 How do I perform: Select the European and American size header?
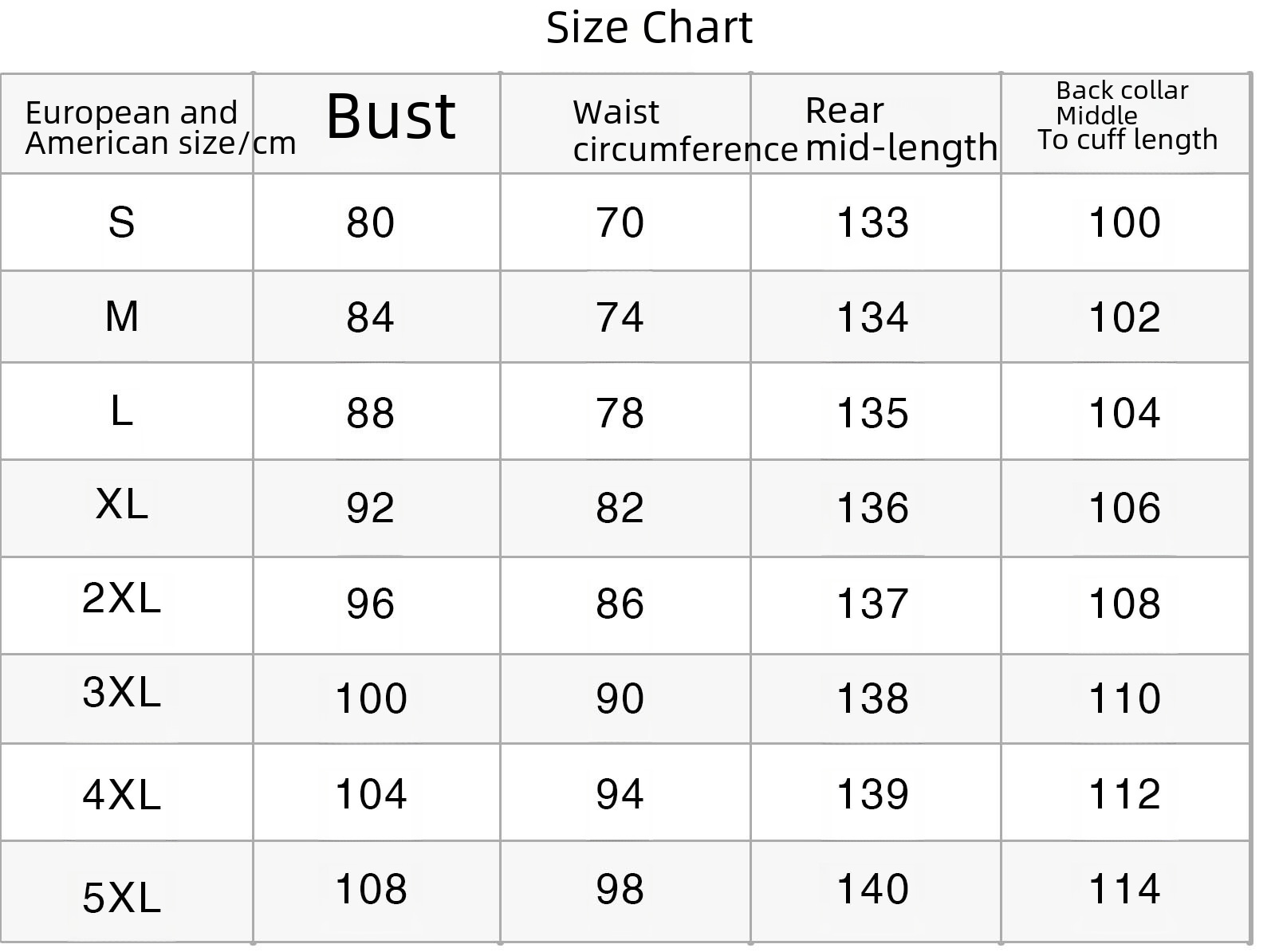(160, 128)
